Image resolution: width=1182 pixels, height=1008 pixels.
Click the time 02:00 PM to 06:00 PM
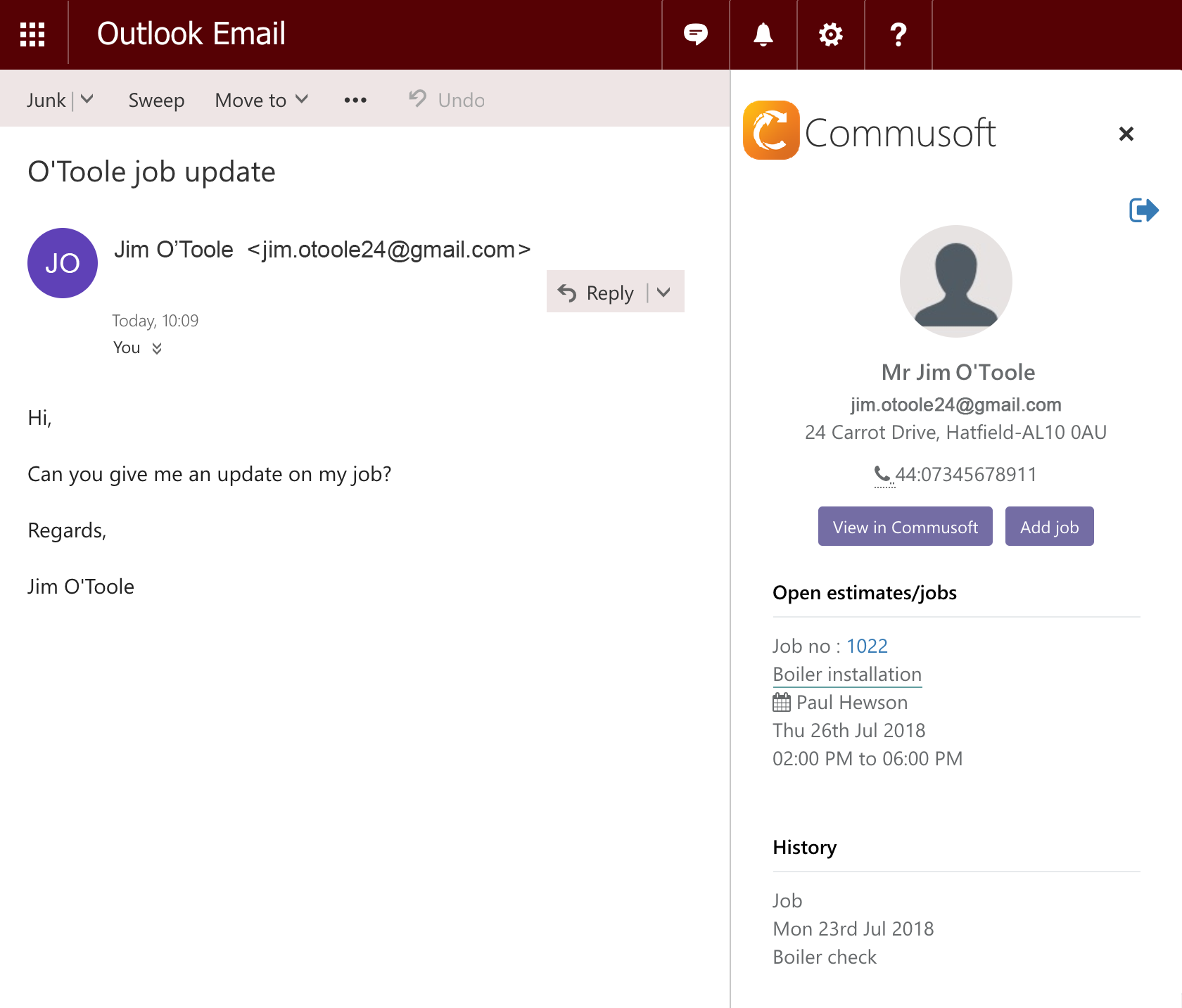[868, 759]
